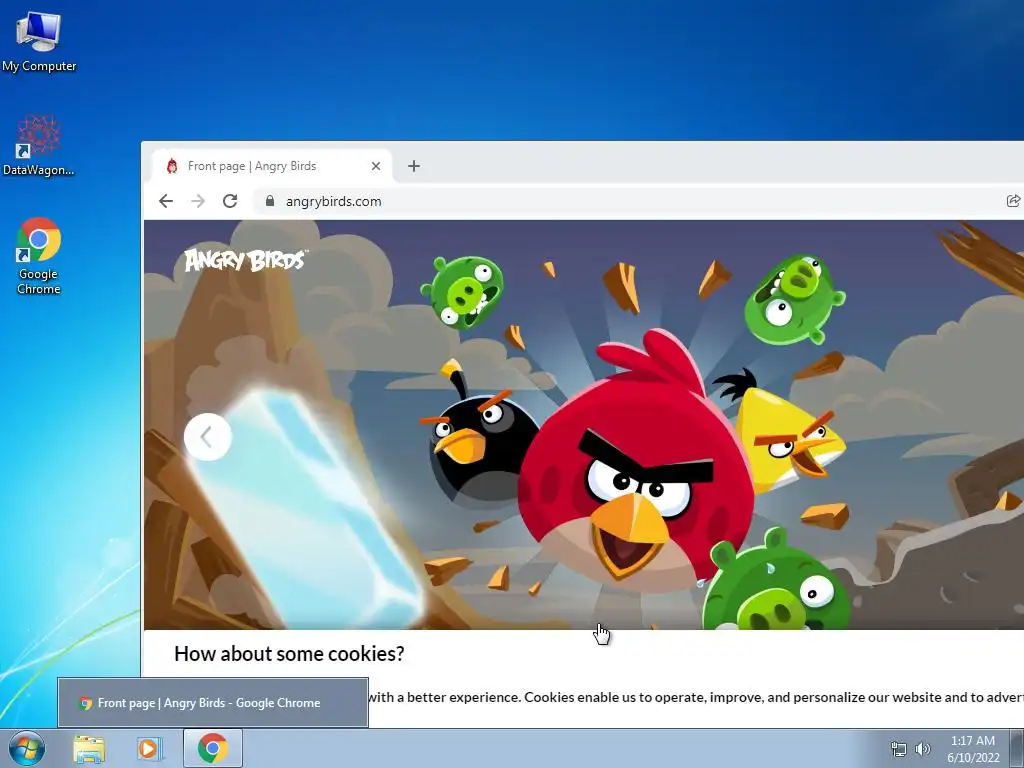Click the taskbar clock showing 1:17 AM
The image size is (1024, 768).
973,749
